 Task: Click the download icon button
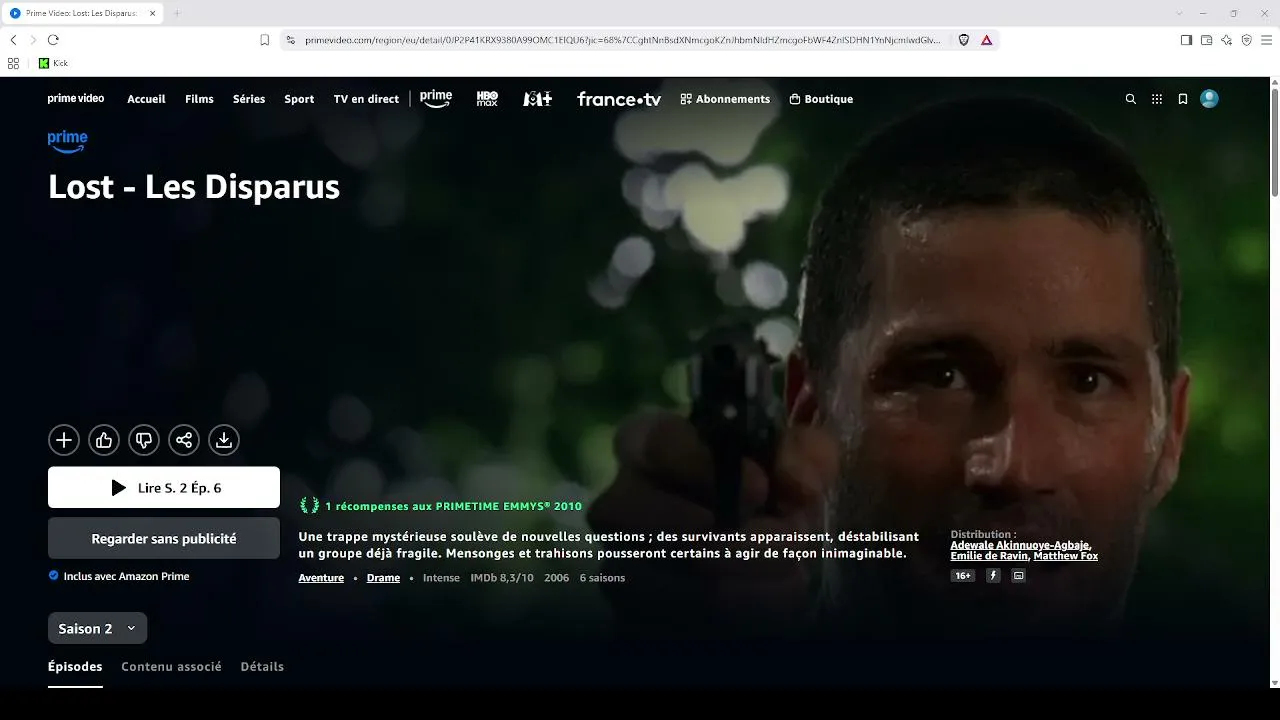pyautogui.click(x=224, y=440)
